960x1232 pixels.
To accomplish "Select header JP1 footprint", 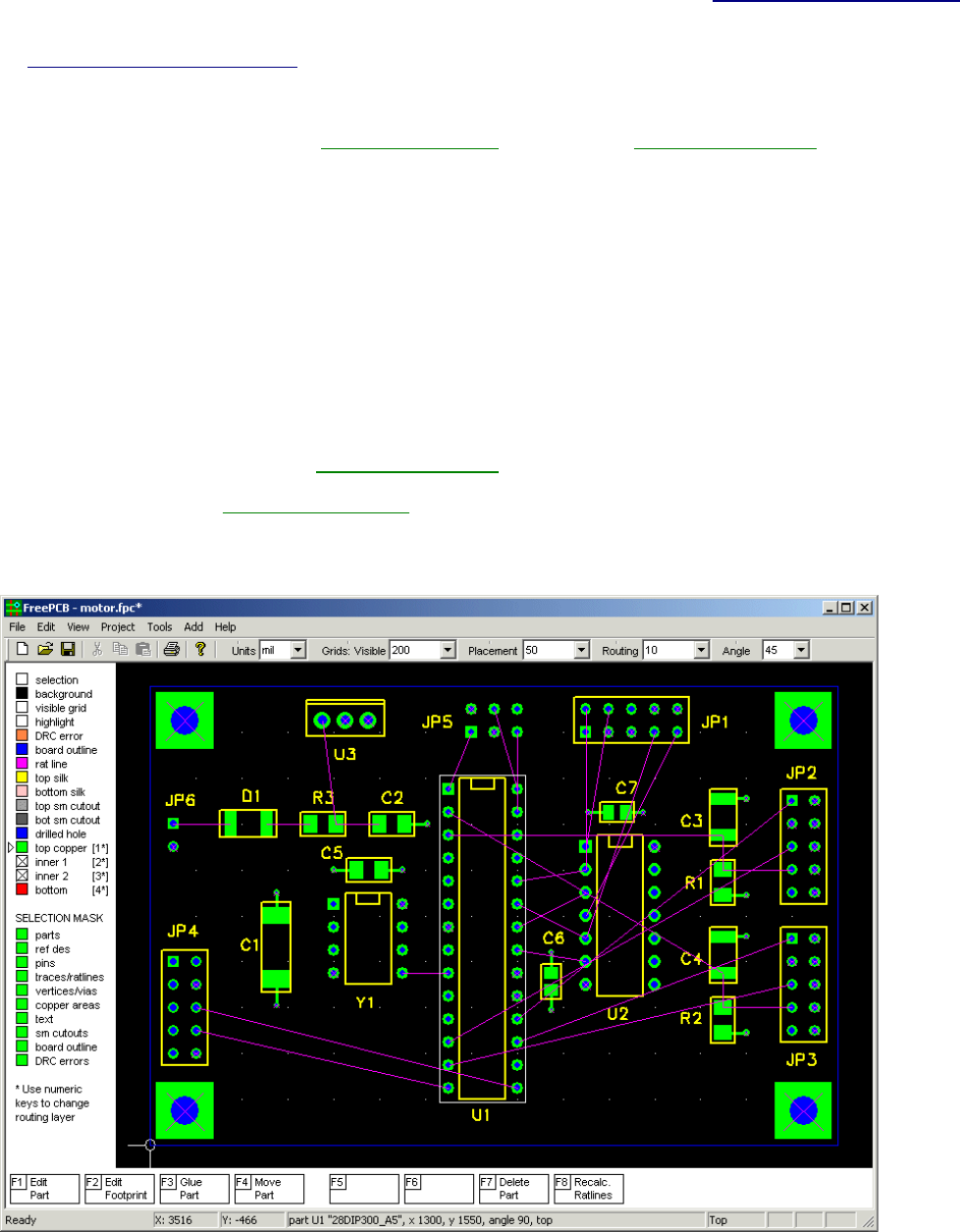I will point(631,720).
